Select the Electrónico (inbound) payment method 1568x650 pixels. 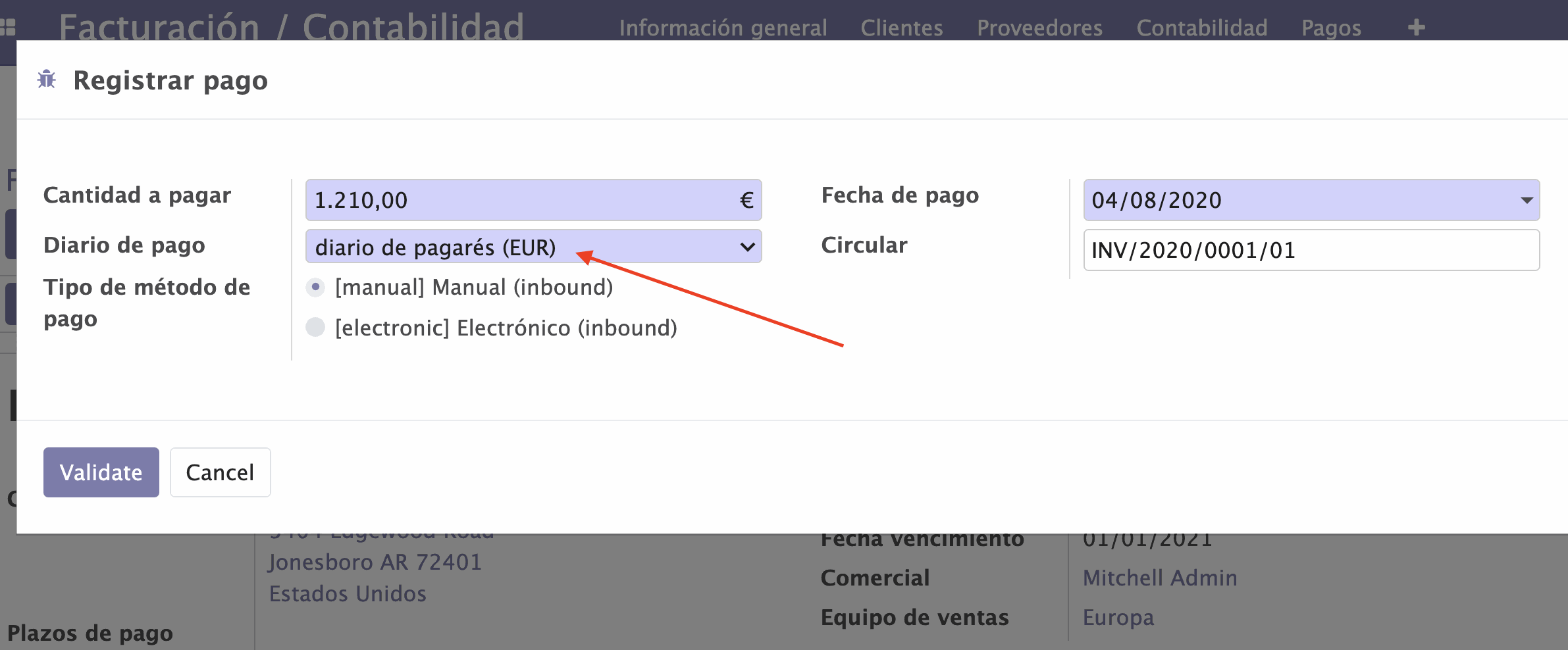coord(315,327)
